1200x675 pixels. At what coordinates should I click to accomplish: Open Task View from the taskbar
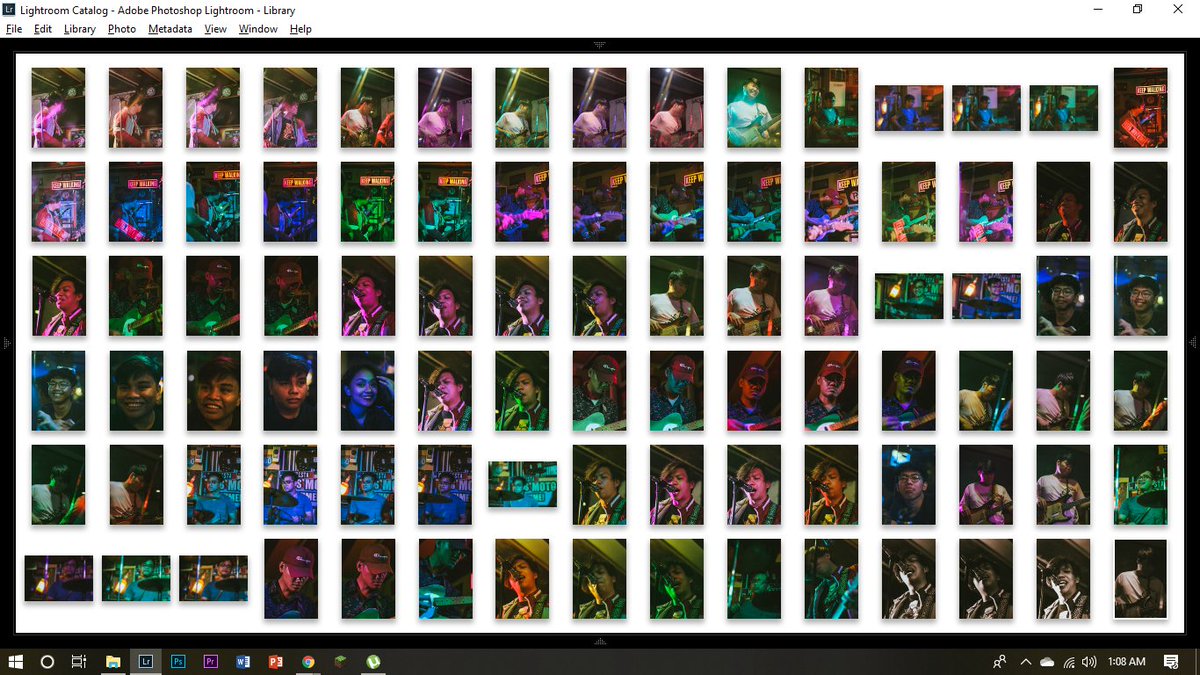tap(79, 661)
